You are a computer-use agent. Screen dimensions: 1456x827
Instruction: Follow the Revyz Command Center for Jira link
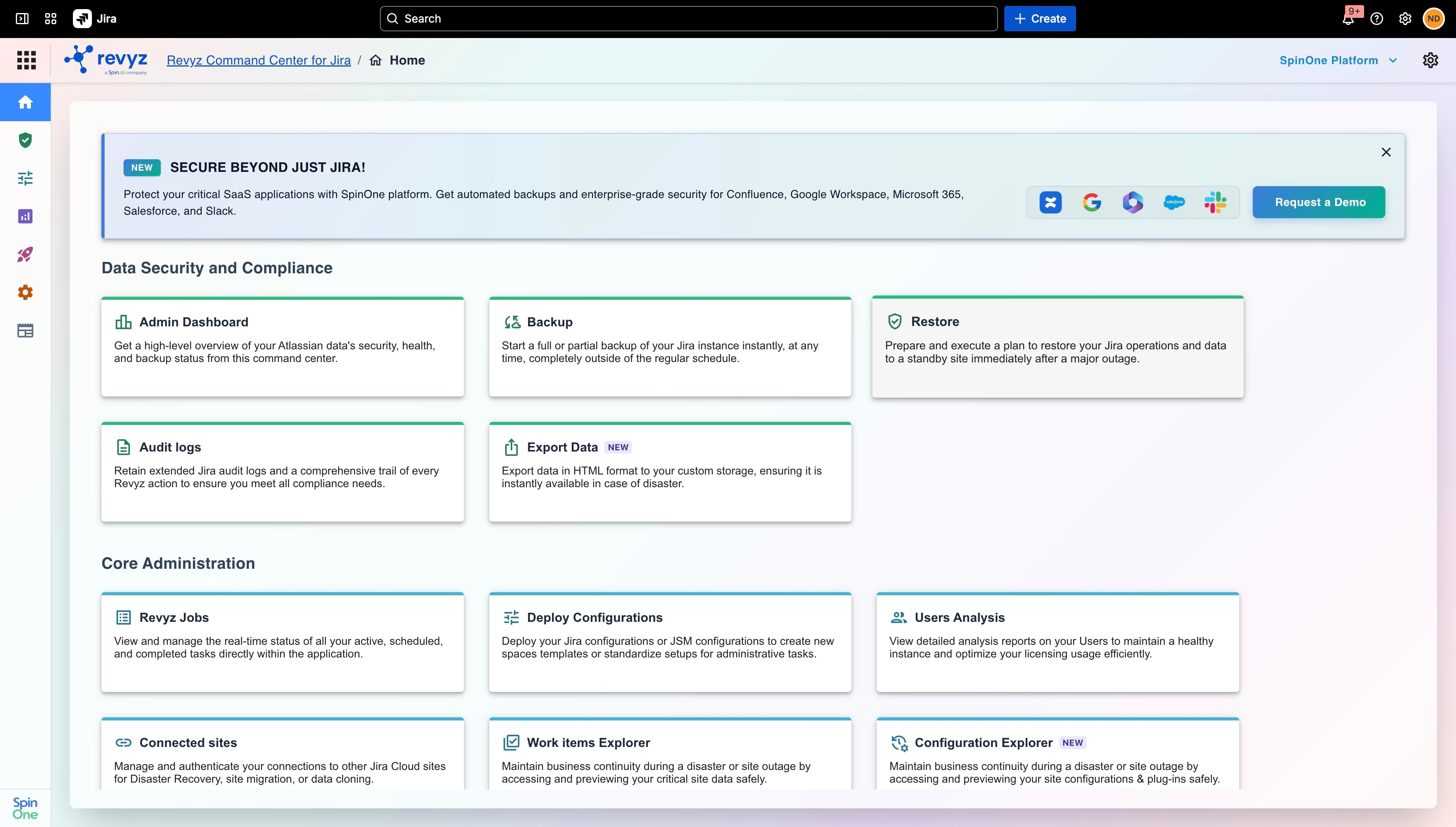(258, 60)
